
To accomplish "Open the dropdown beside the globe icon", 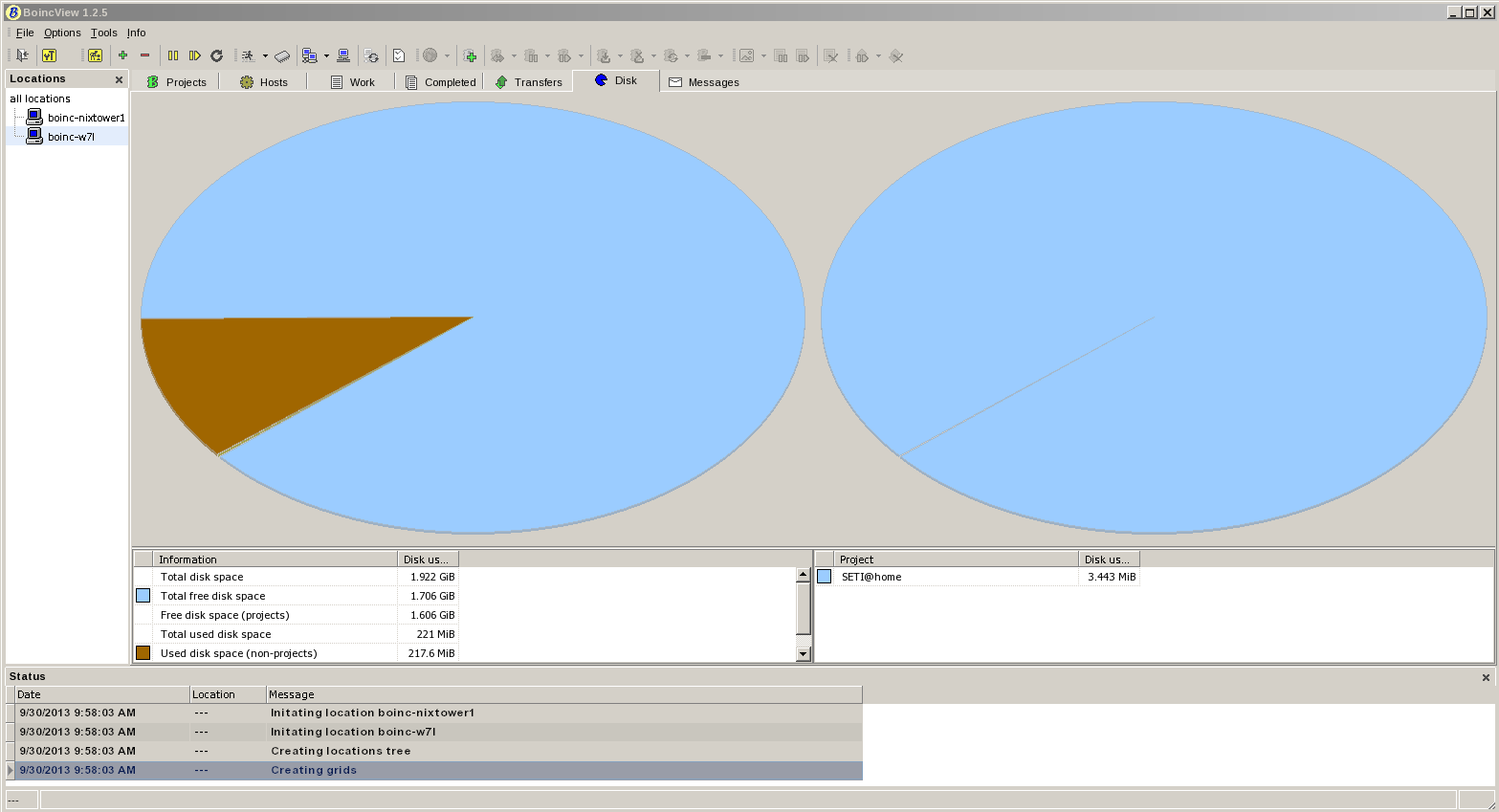I will pyautogui.click(x=447, y=55).
